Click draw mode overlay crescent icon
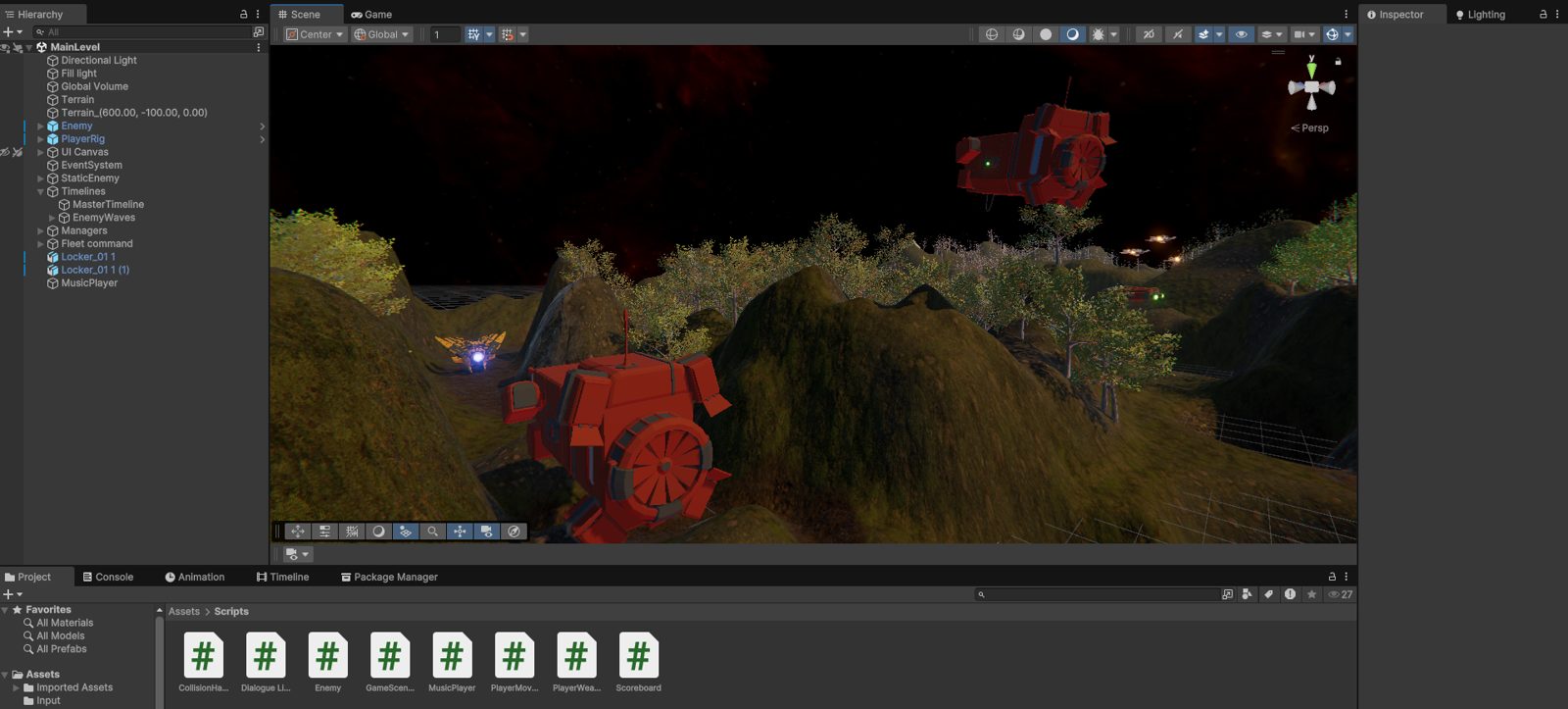 [378, 532]
